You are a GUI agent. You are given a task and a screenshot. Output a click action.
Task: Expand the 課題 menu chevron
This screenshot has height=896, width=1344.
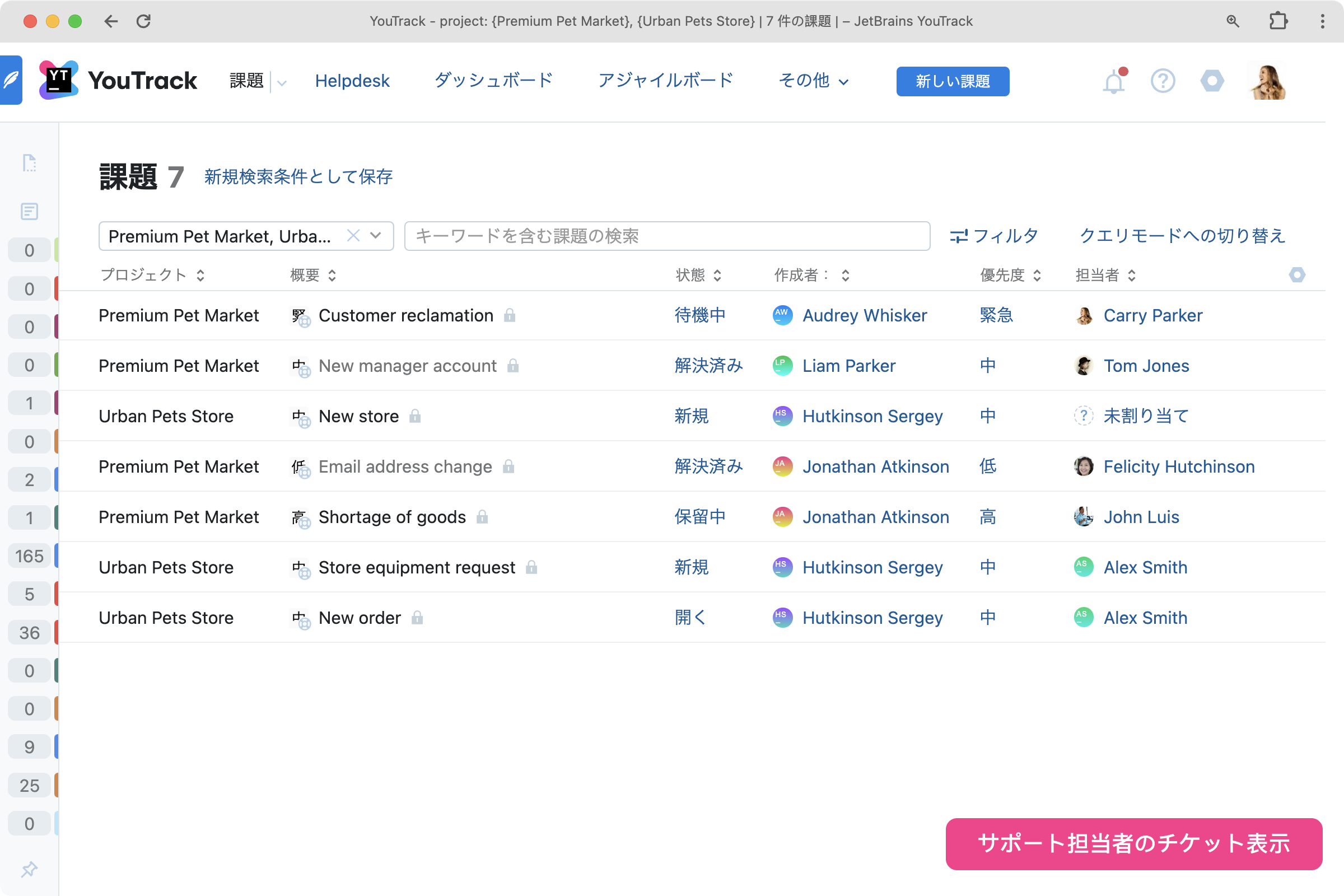pos(282,83)
